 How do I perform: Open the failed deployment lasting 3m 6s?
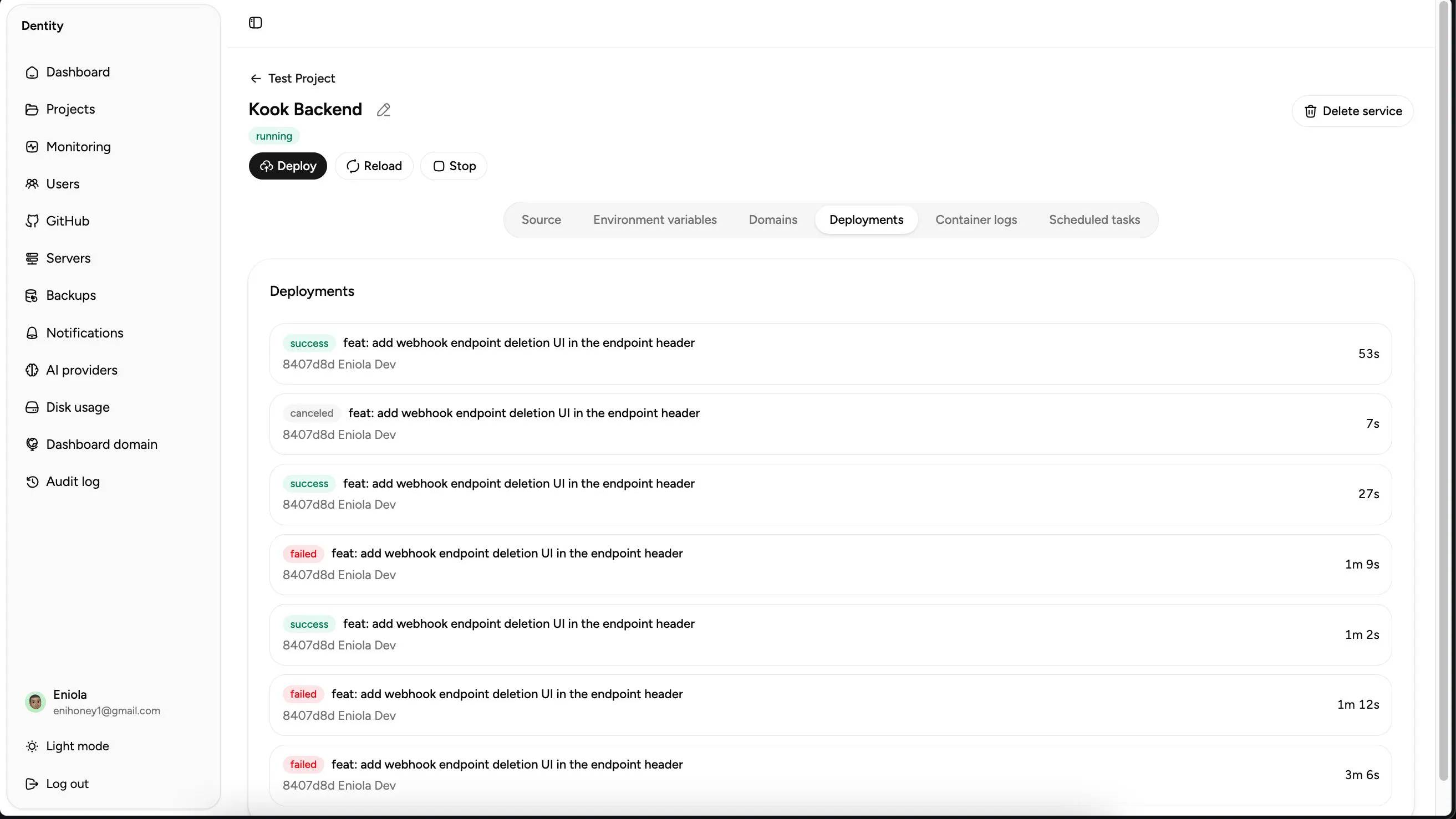point(831,775)
